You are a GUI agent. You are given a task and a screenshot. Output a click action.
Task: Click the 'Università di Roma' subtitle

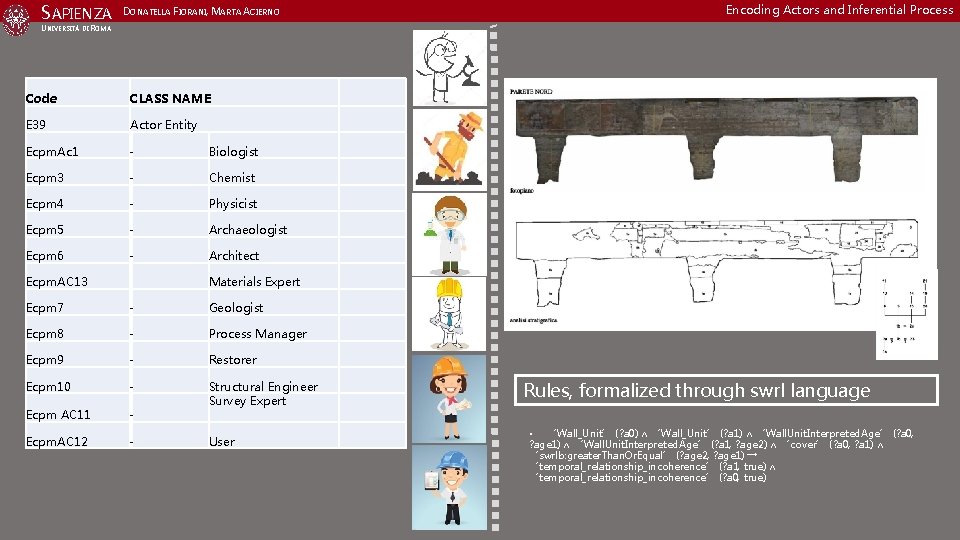[77, 28]
